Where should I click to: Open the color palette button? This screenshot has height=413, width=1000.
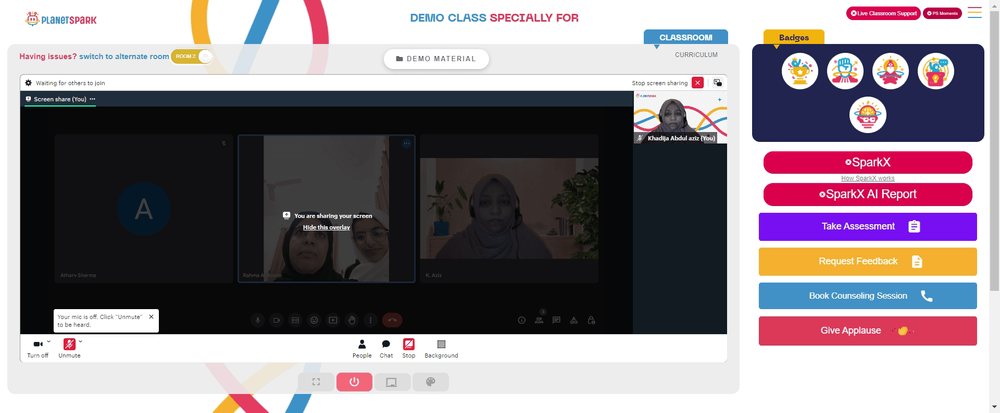[430, 382]
